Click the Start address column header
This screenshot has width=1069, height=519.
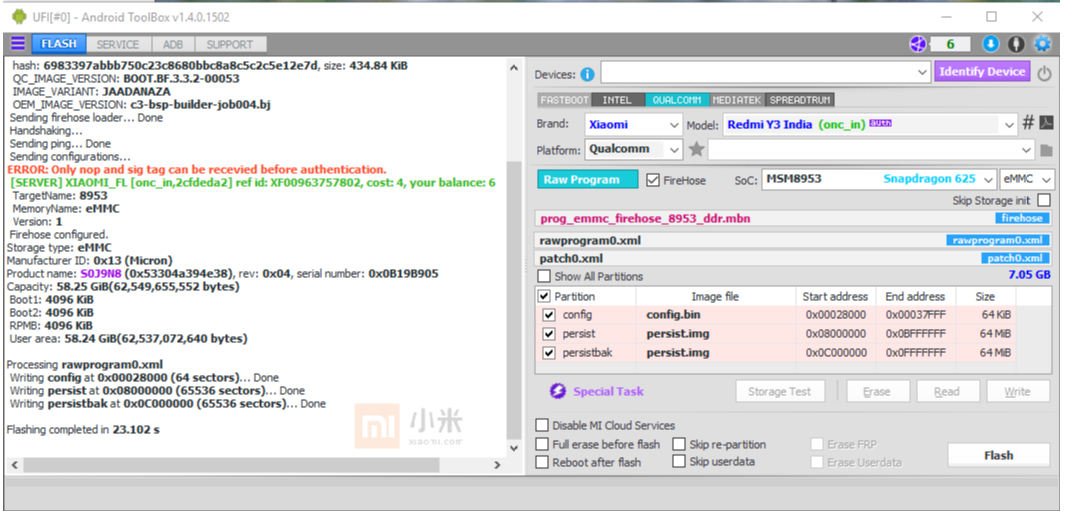pyautogui.click(x=835, y=297)
